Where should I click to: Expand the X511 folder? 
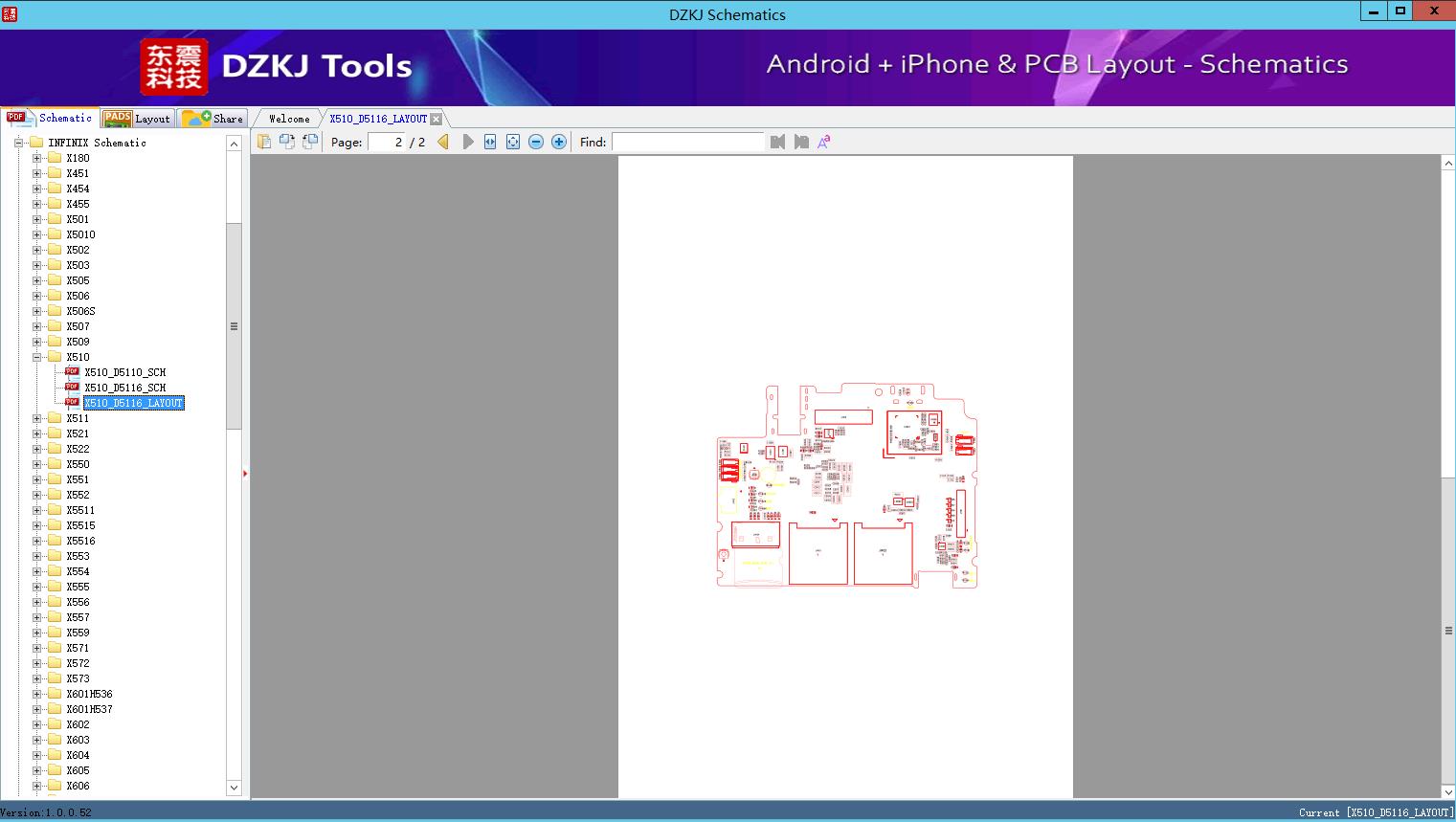click(x=37, y=418)
